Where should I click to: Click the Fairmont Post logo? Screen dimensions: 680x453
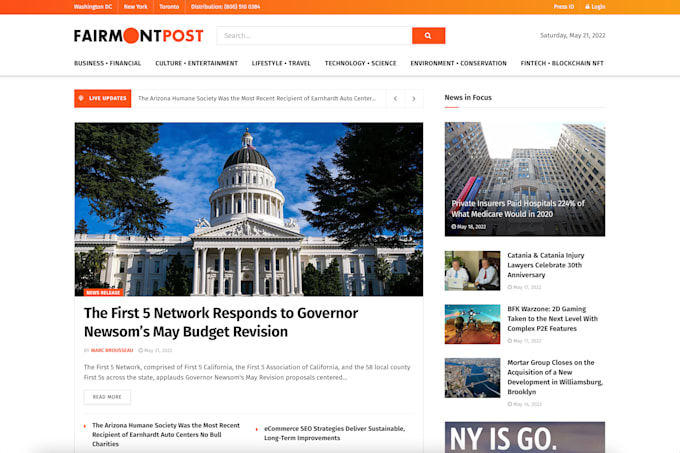point(138,36)
